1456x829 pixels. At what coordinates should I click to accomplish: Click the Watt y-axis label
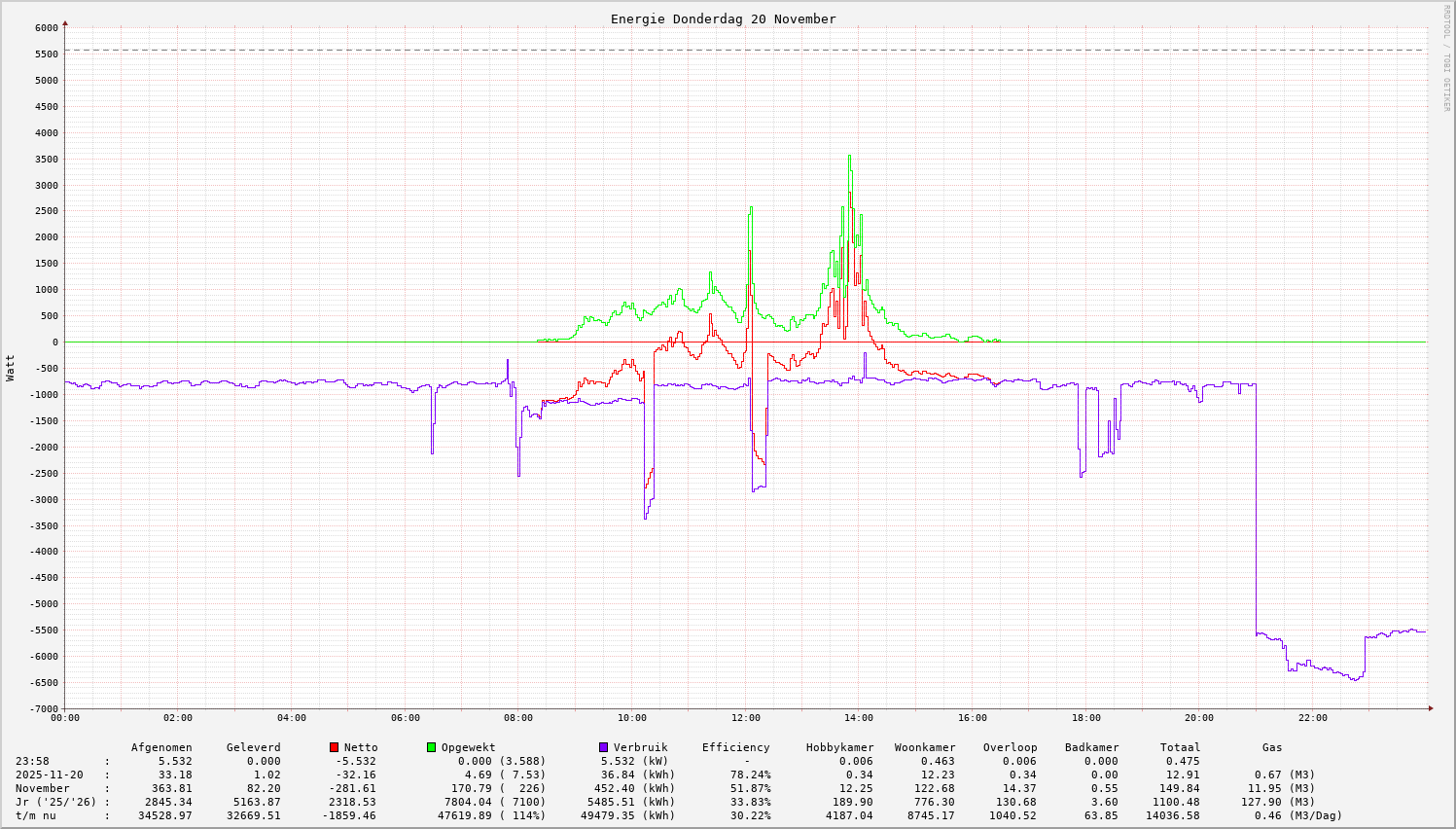click(11, 367)
